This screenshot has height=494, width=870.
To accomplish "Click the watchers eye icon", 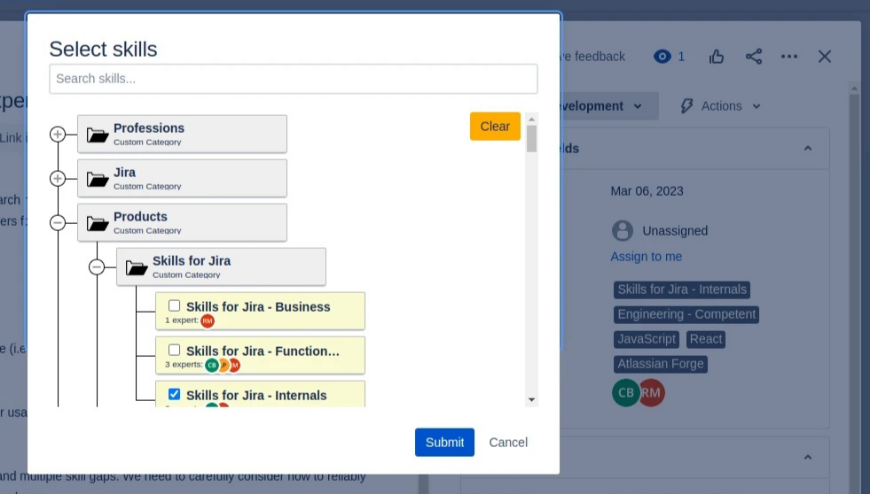I will (662, 57).
